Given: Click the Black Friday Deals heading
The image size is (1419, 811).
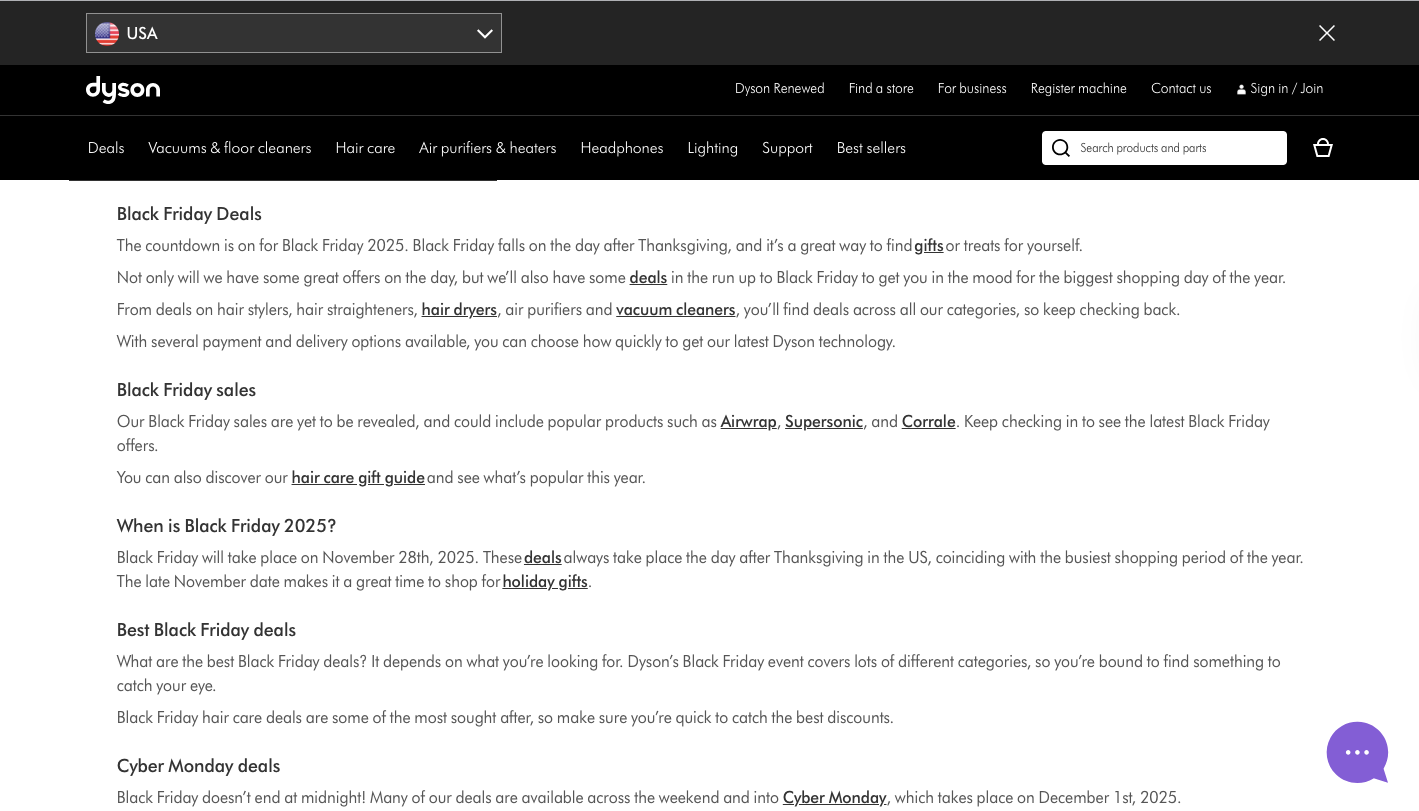Looking at the screenshot, I should [189, 214].
